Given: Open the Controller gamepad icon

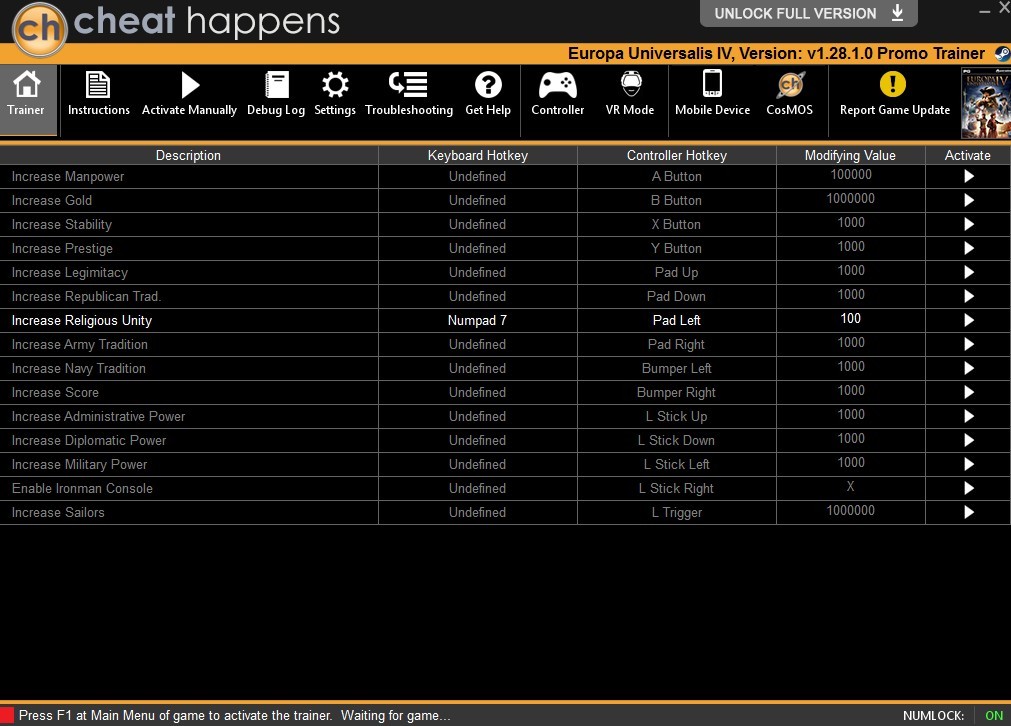Looking at the screenshot, I should 558,84.
